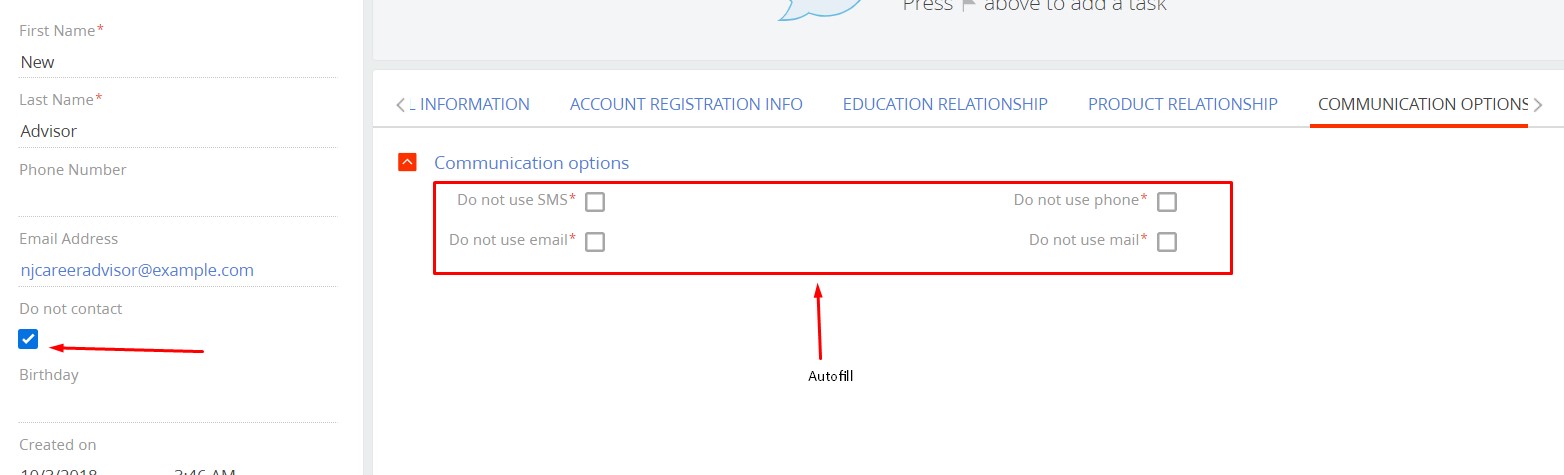The width and height of the screenshot is (1564, 475).
Task: Switch to Account Registration Info tab
Action: pyautogui.click(x=686, y=104)
